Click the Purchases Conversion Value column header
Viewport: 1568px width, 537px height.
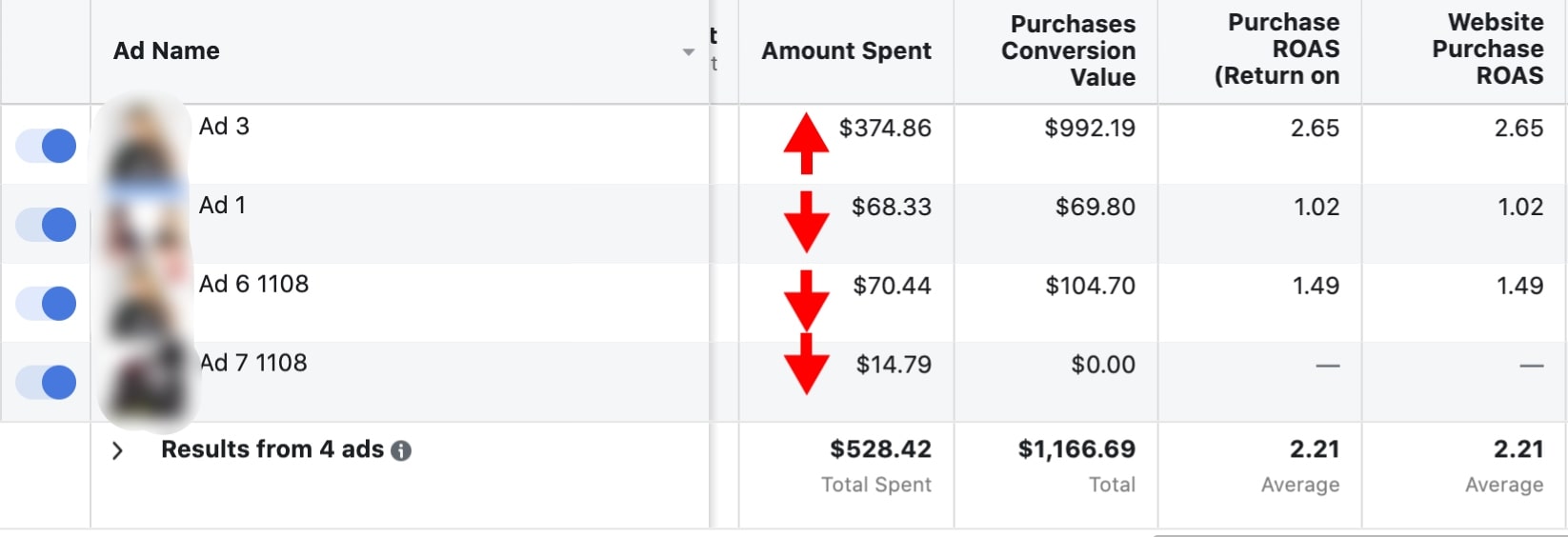coord(1068,51)
